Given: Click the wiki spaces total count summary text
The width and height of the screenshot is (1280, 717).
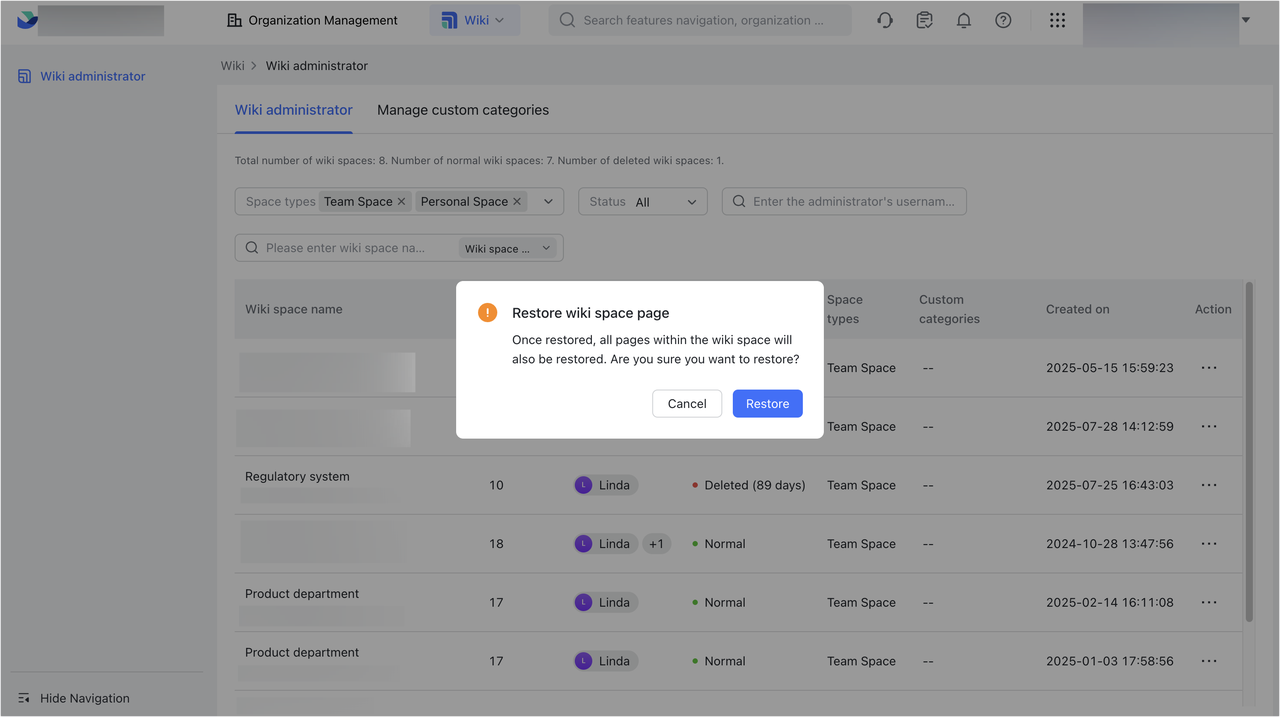Looking at the screenshot, I should [x=479, y=160].
